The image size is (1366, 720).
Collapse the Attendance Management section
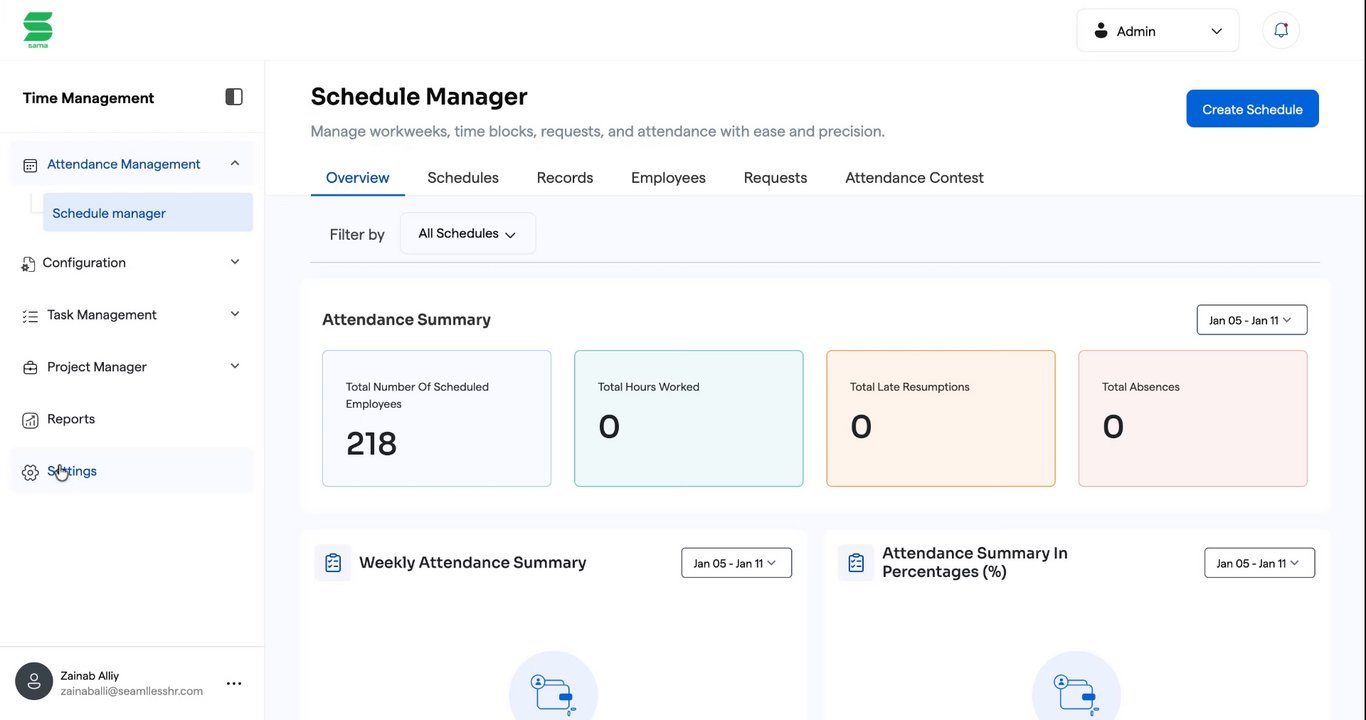coord(235,163)
